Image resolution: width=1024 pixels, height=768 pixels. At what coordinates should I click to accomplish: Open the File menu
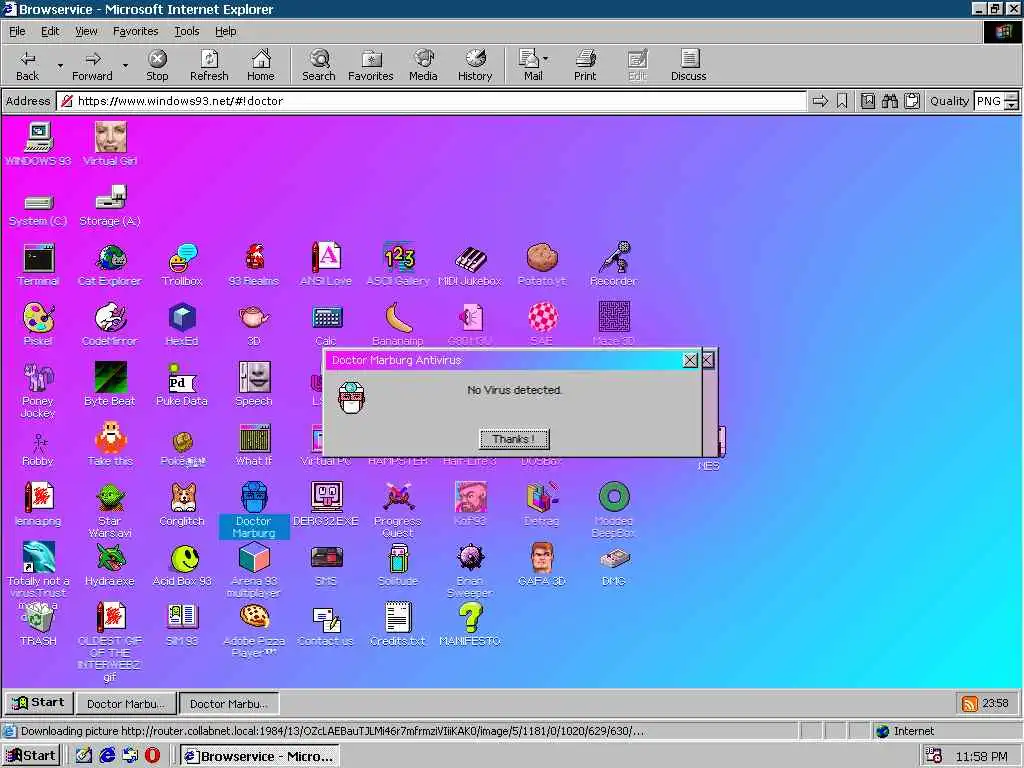click(17, 31)
